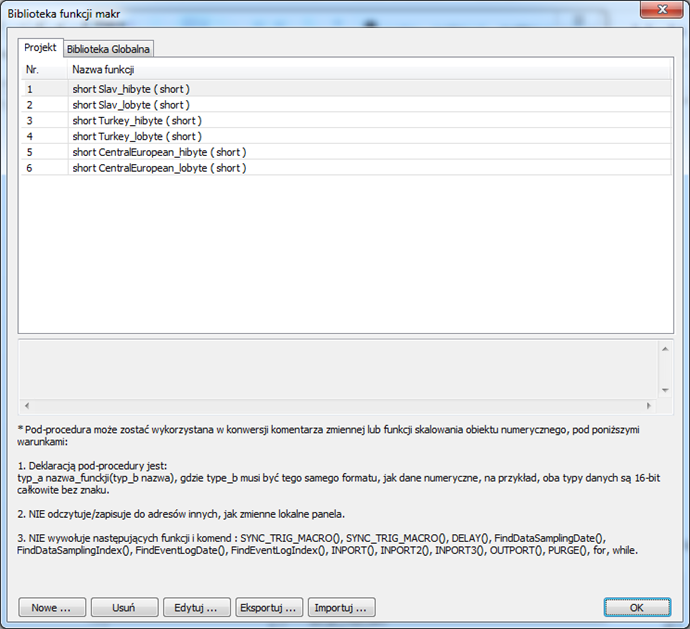Click the left arrow of the horizontal scrollbar
This screenshot has height=629, width=690.
[x=27, y=405]
